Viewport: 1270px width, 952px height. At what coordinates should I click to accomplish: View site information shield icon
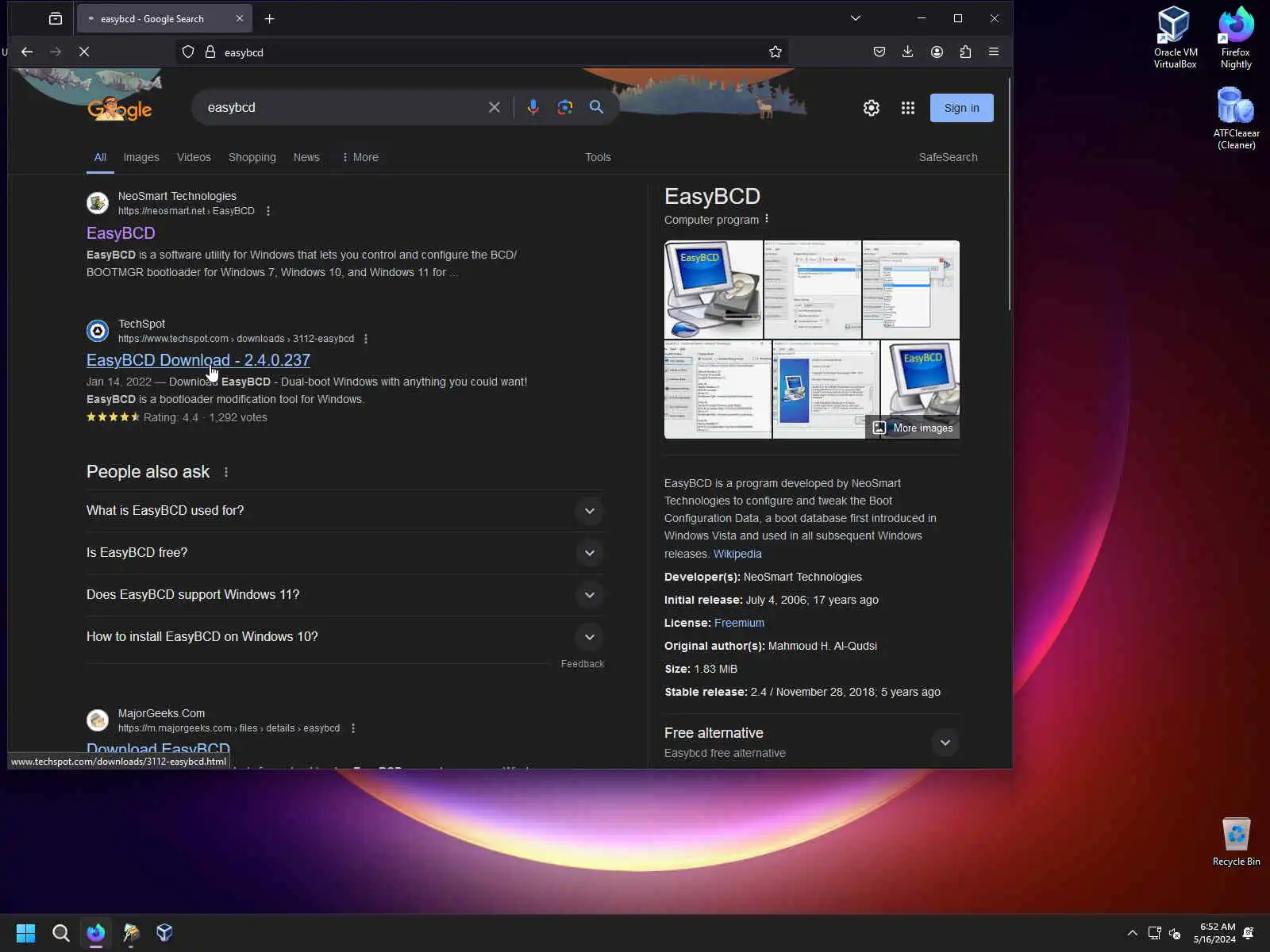(x=188, y=52)
